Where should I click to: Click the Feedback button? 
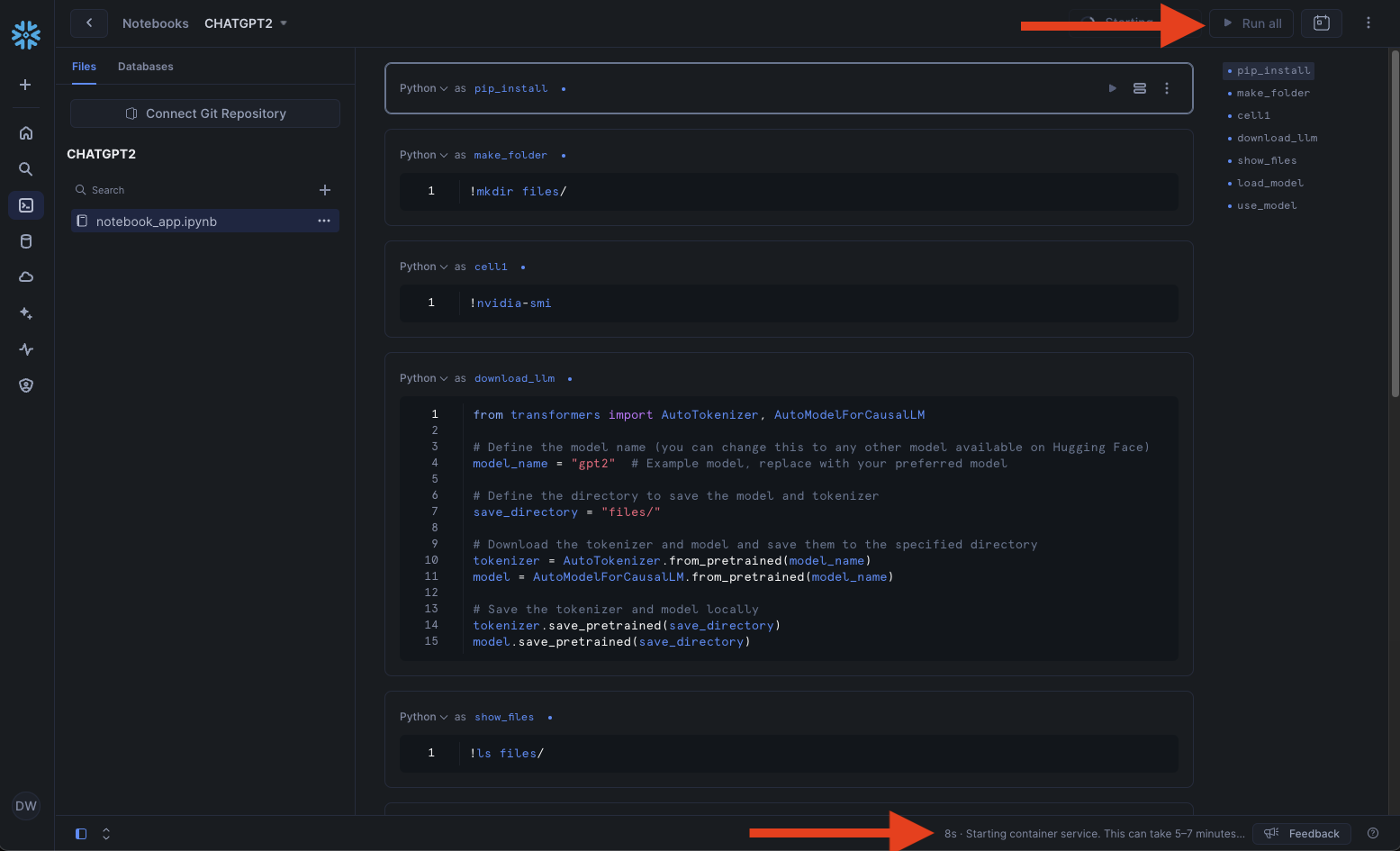pos(1302,833)
